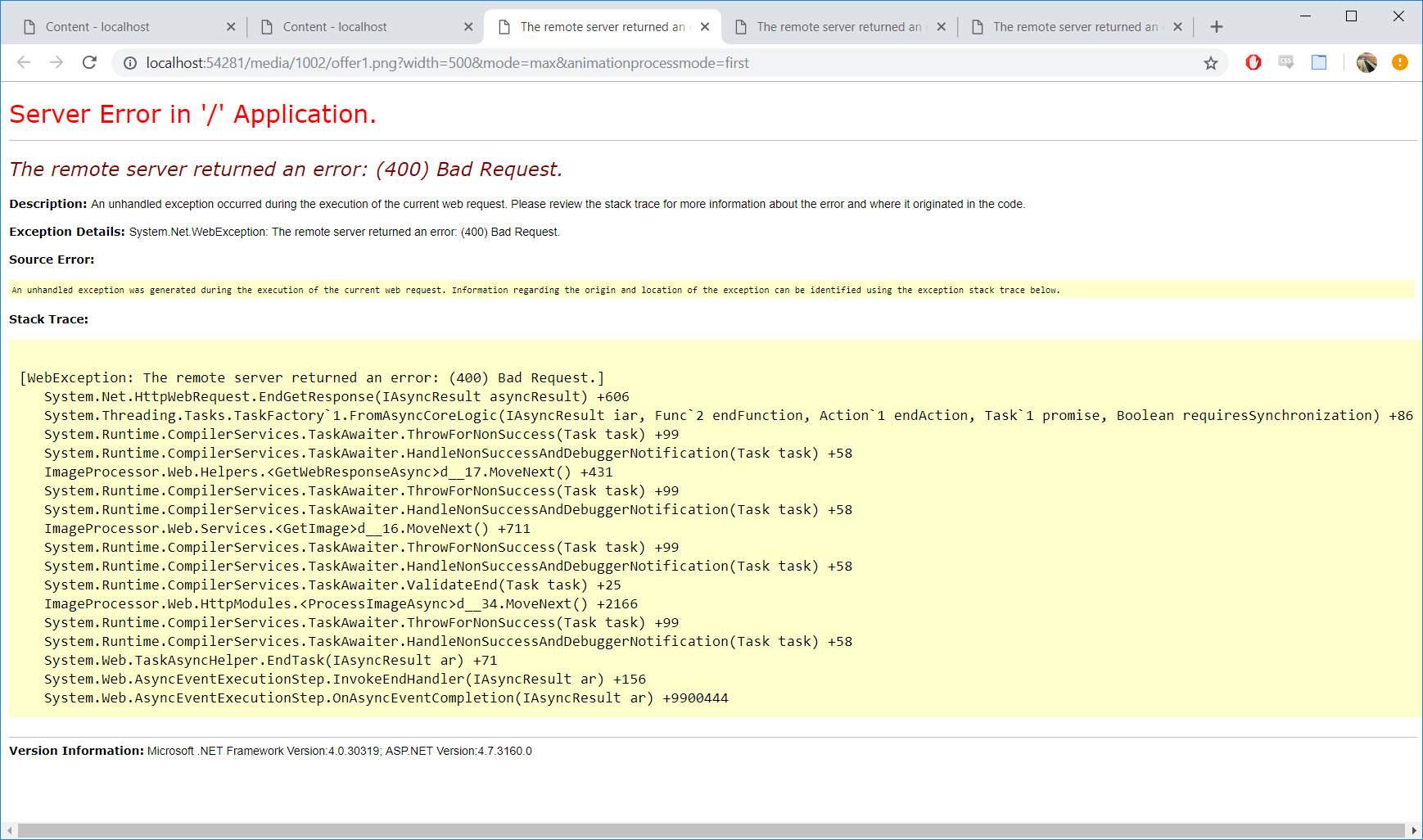Close the active error tab
This screenshot has width=1423, height=840.
(705, 27)
